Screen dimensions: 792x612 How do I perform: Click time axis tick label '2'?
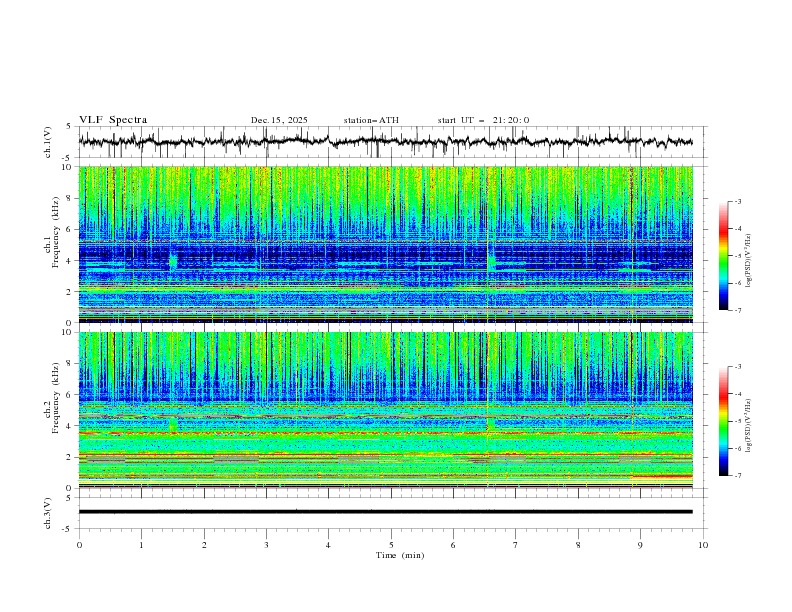coord(204,545)
